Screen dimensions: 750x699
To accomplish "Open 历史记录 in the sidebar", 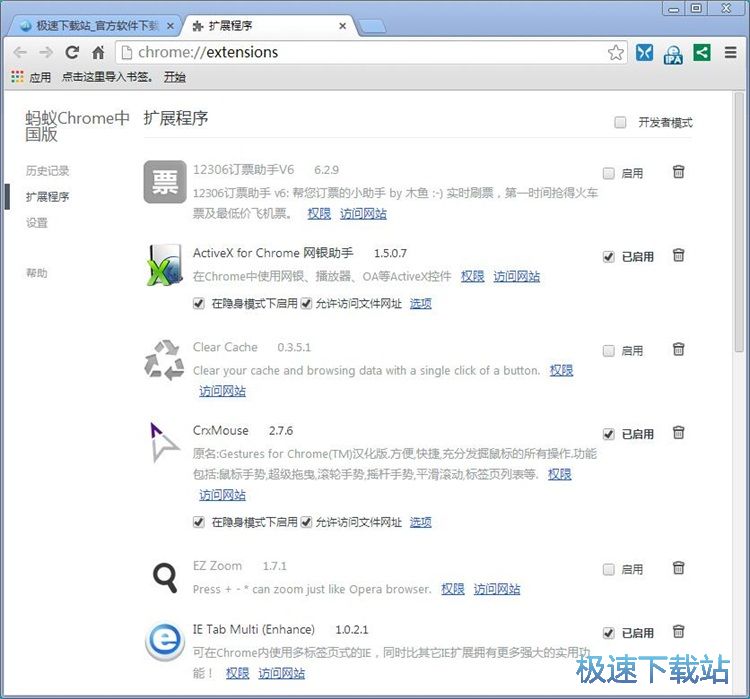I will (x=47, y=171).
